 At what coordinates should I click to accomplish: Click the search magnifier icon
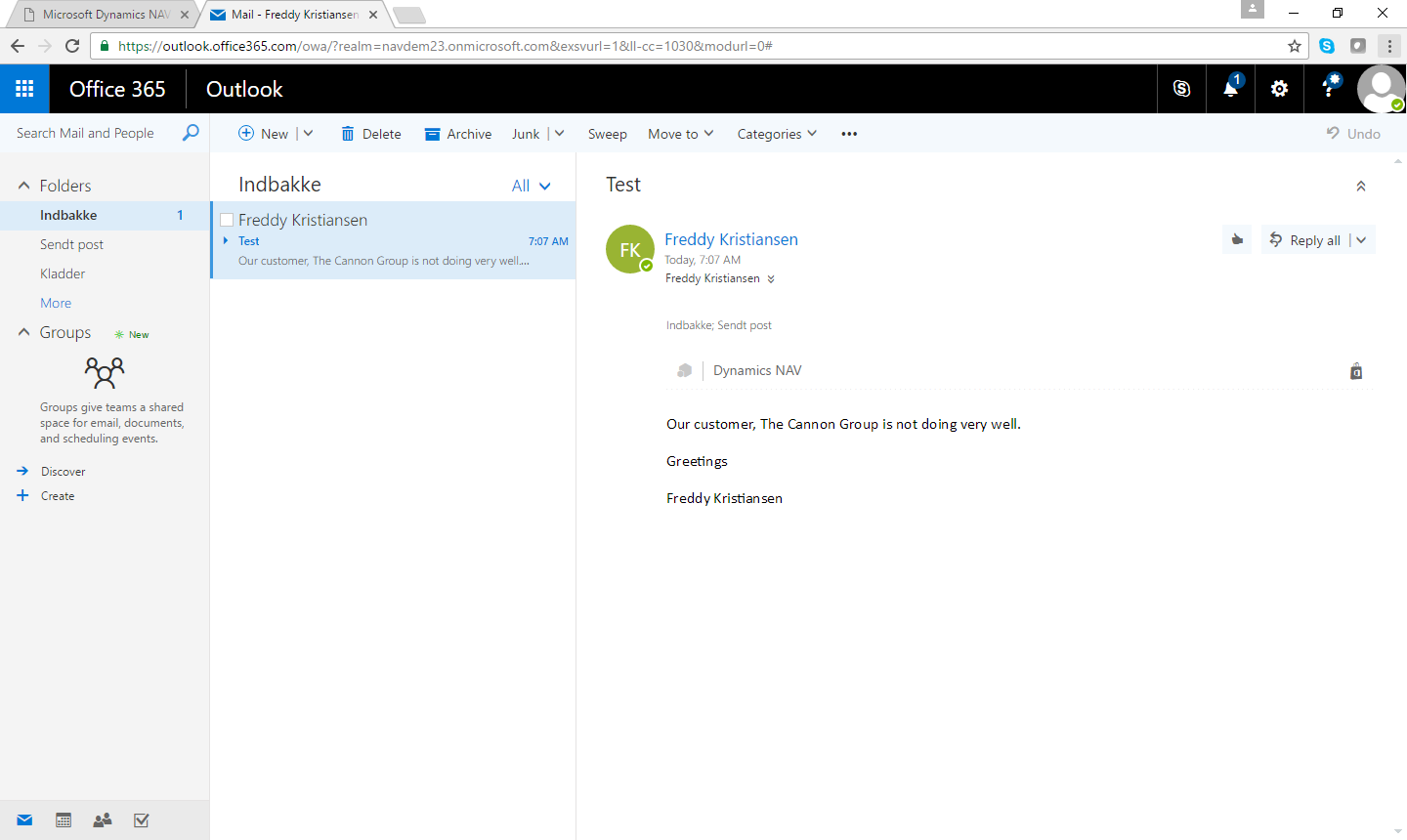click(191, 133)
